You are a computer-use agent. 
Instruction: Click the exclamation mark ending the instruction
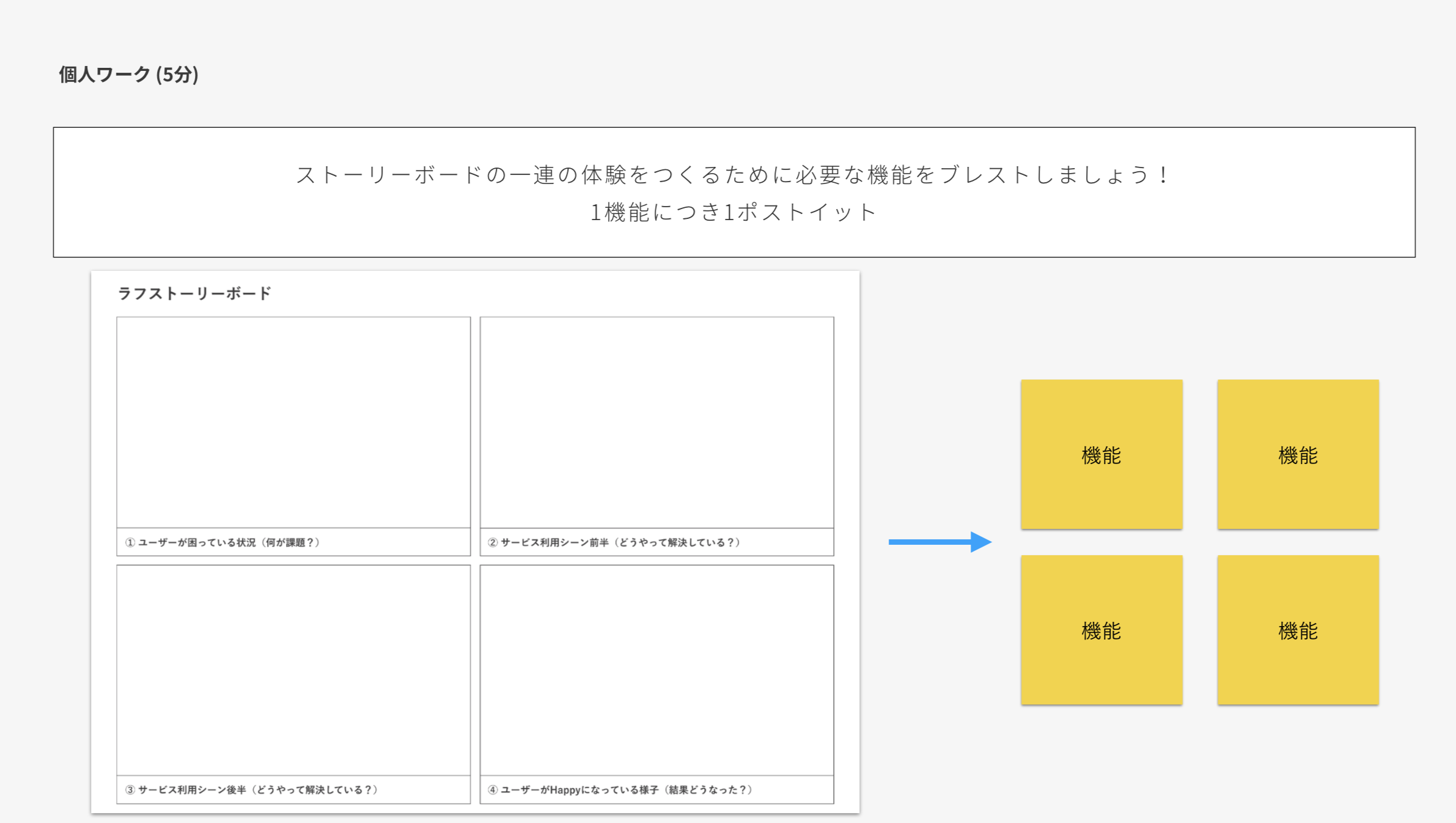pyautogui.click(x=1163, y=175)
